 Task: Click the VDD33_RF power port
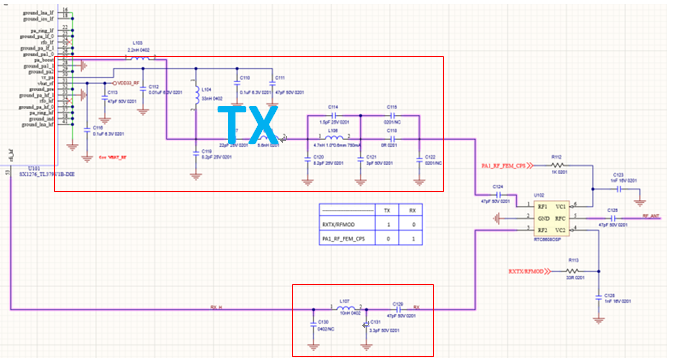(x=126, y=83)
